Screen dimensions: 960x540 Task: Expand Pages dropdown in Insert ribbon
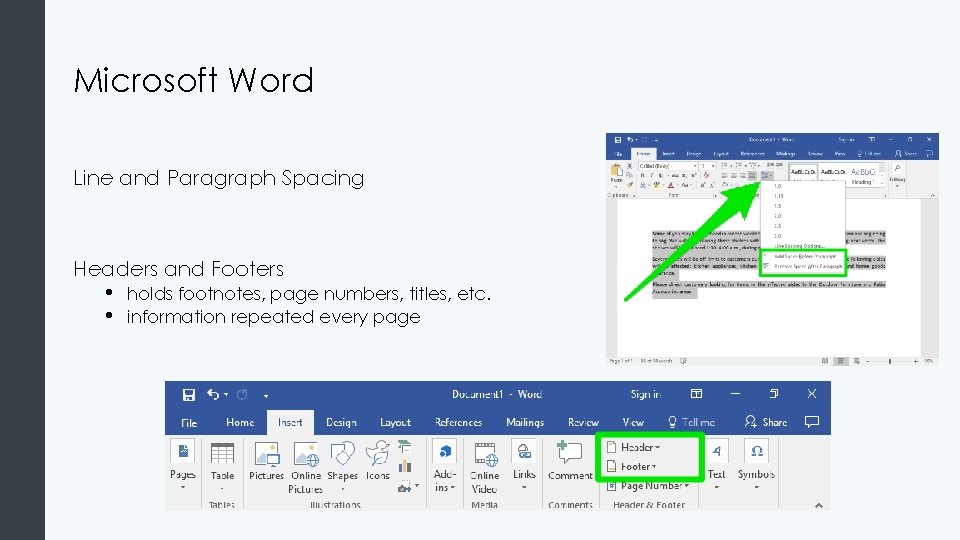coord(182,465)
